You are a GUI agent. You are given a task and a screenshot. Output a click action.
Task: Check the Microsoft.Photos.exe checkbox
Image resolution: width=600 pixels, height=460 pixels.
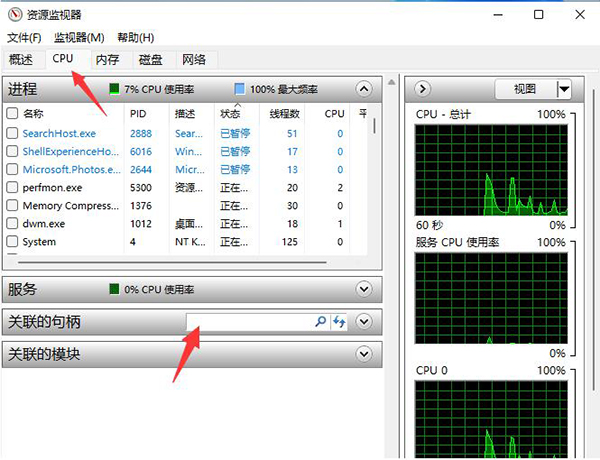pos(12,169)
